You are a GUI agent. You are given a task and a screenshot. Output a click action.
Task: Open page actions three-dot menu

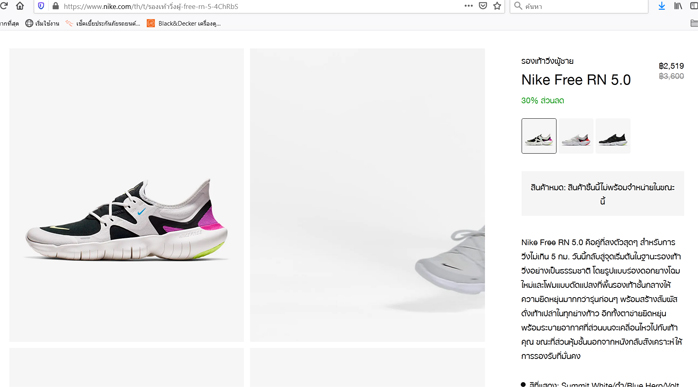tap(469, 6)
